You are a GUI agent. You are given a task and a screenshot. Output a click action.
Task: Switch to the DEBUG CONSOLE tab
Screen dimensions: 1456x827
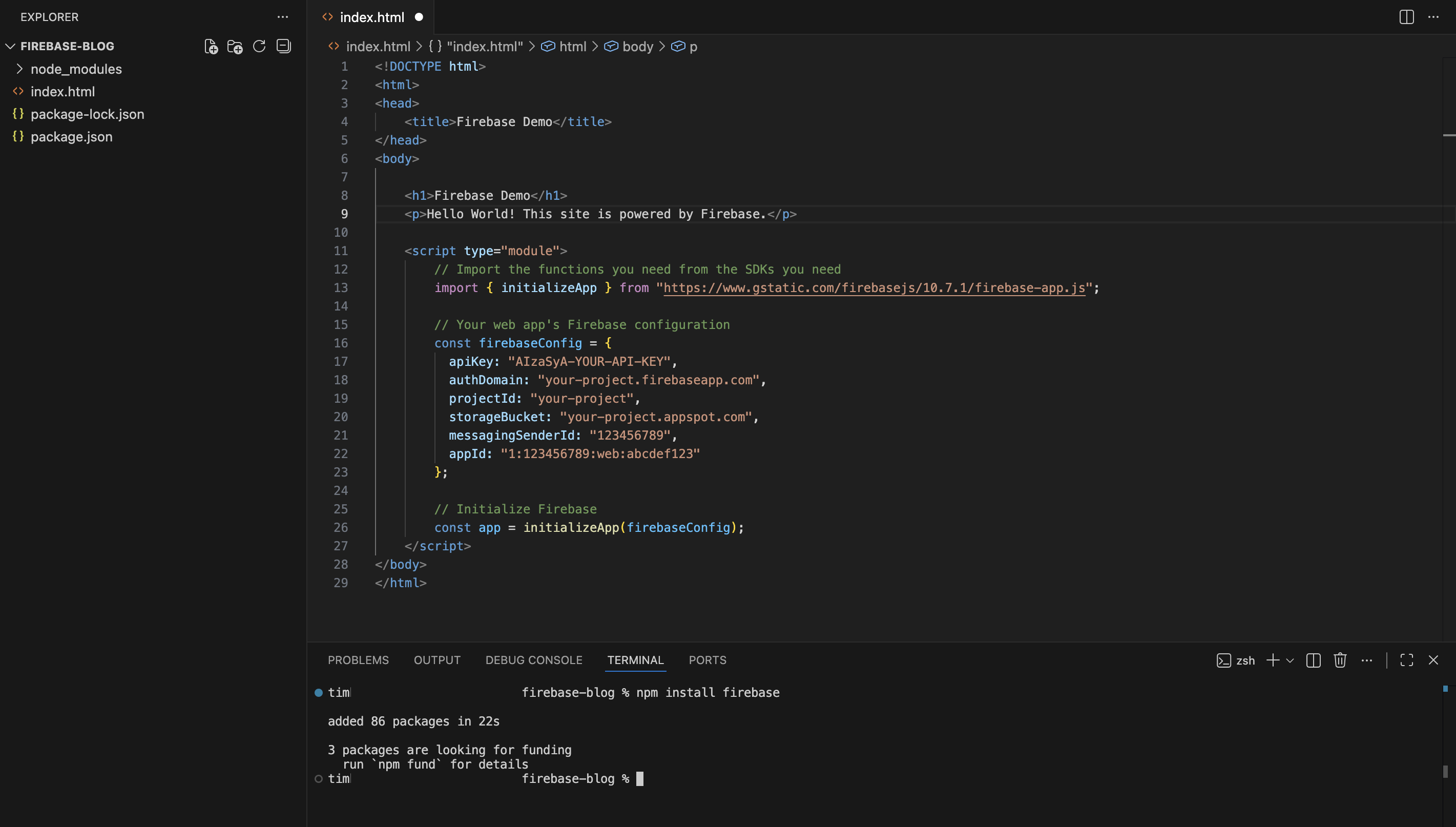click(534, 660)
